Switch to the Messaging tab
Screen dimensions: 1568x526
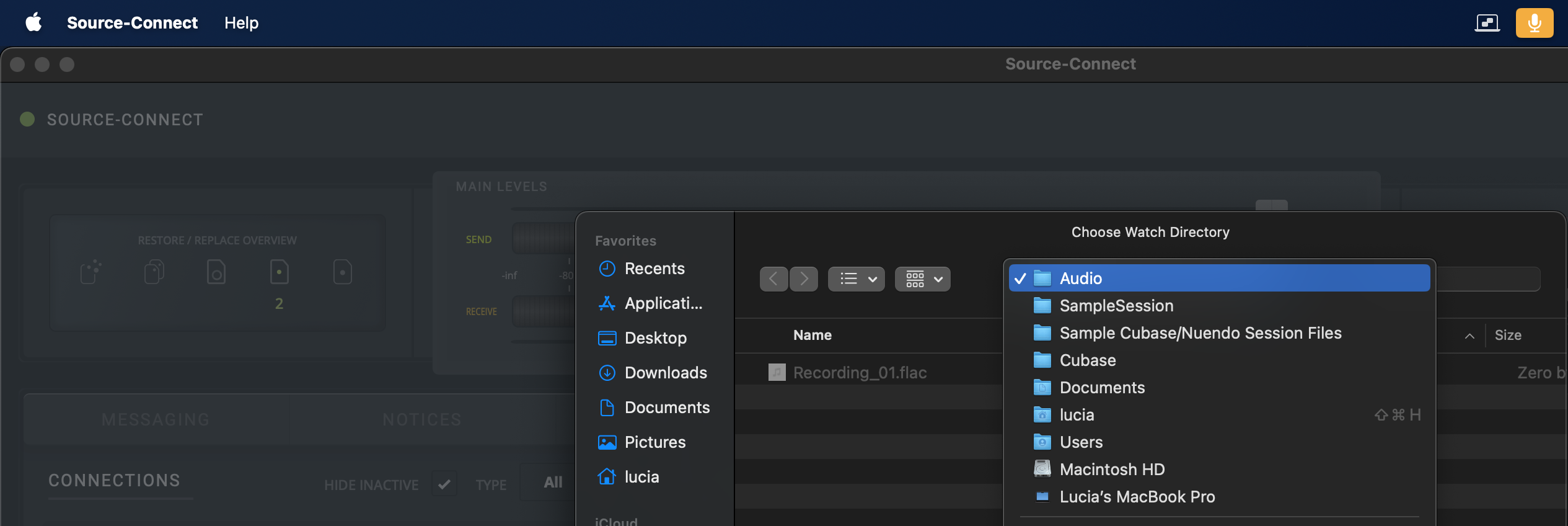(x=156, y=420)
